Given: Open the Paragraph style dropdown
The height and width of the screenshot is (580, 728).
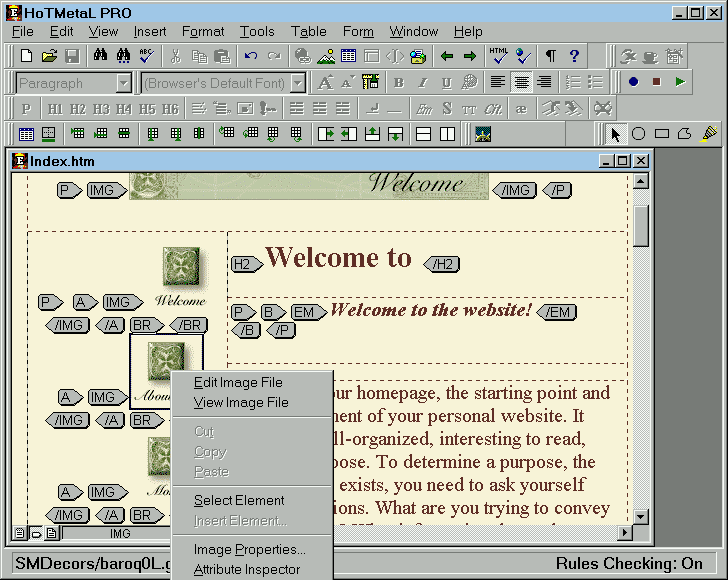Looking at the screenshot, I should (x=124, y=84).
